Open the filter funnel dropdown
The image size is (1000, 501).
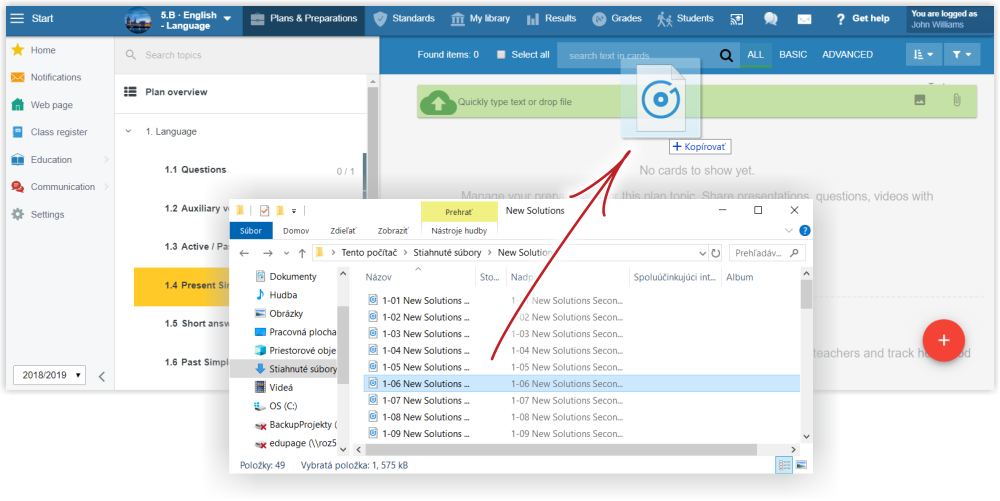click(x=961, y=55)
